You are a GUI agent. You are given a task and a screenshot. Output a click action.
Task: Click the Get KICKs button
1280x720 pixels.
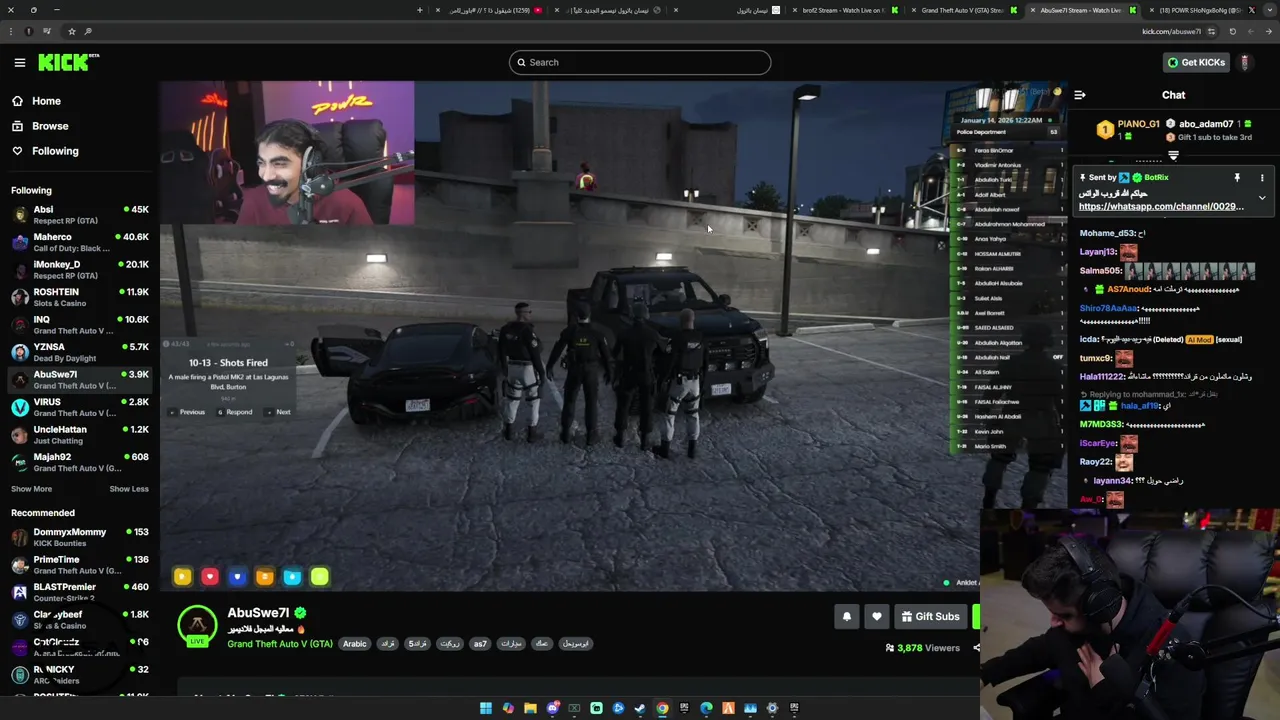tap(1196, 62)
